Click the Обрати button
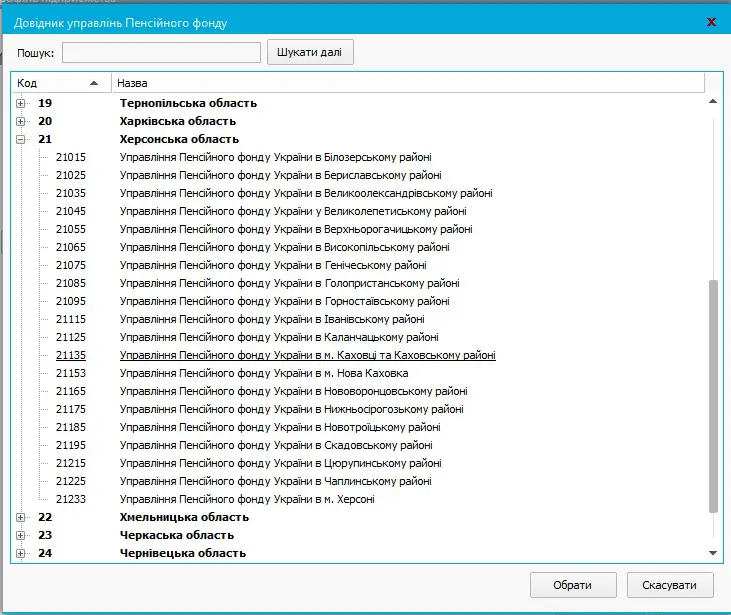The width and height of the screenshot is (731, 615). (572, 585)
